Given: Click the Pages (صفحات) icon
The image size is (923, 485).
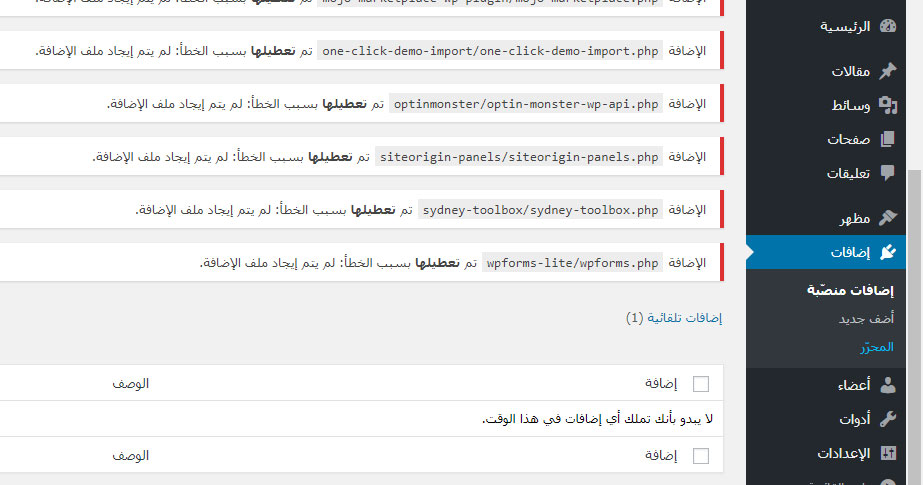Looking at the screenshot, I should coord(888,139).
